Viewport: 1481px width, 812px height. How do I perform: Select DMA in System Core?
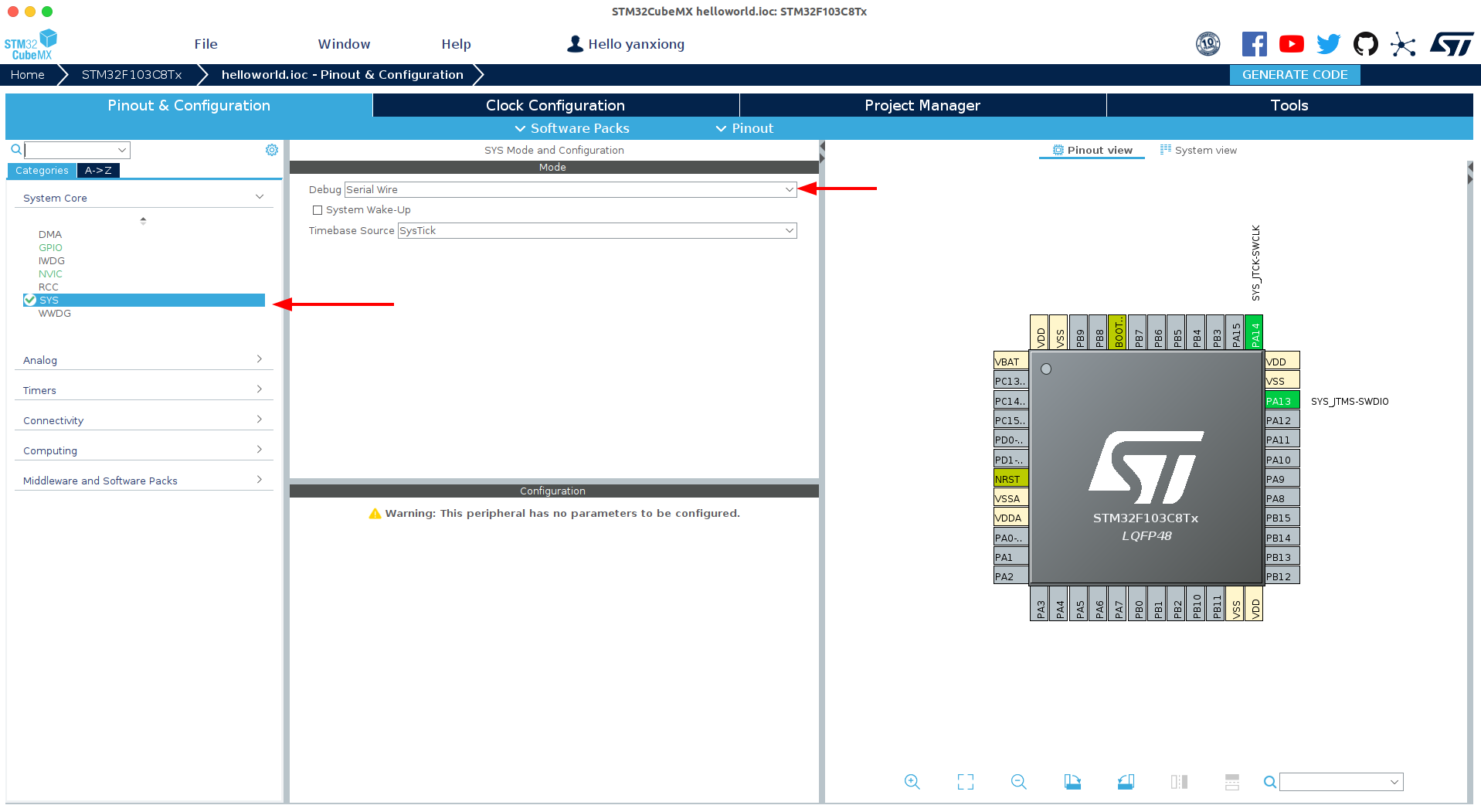(x=50, y=234)
